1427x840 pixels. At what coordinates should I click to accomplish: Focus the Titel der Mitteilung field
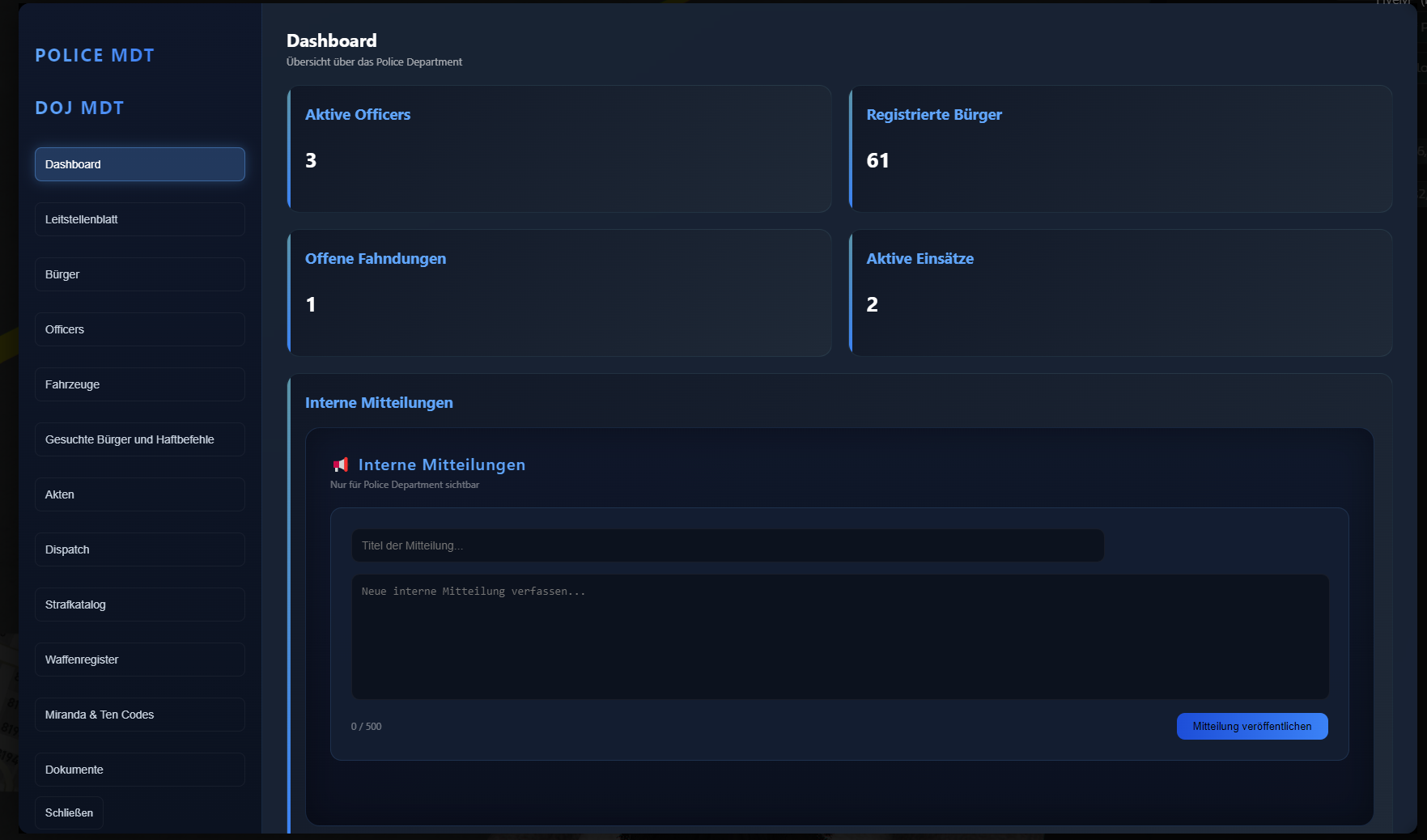click(727, 545)
